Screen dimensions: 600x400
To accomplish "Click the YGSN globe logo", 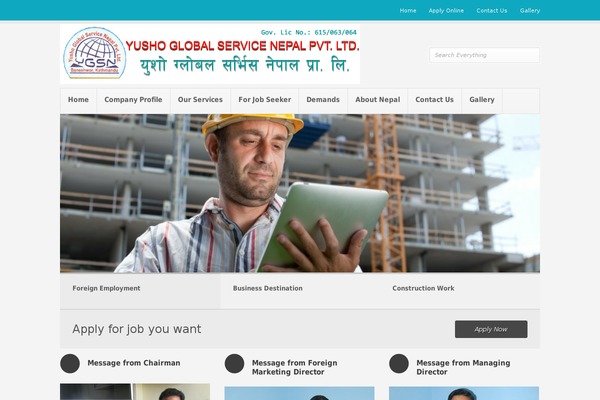I will click(x=95, y=53).
